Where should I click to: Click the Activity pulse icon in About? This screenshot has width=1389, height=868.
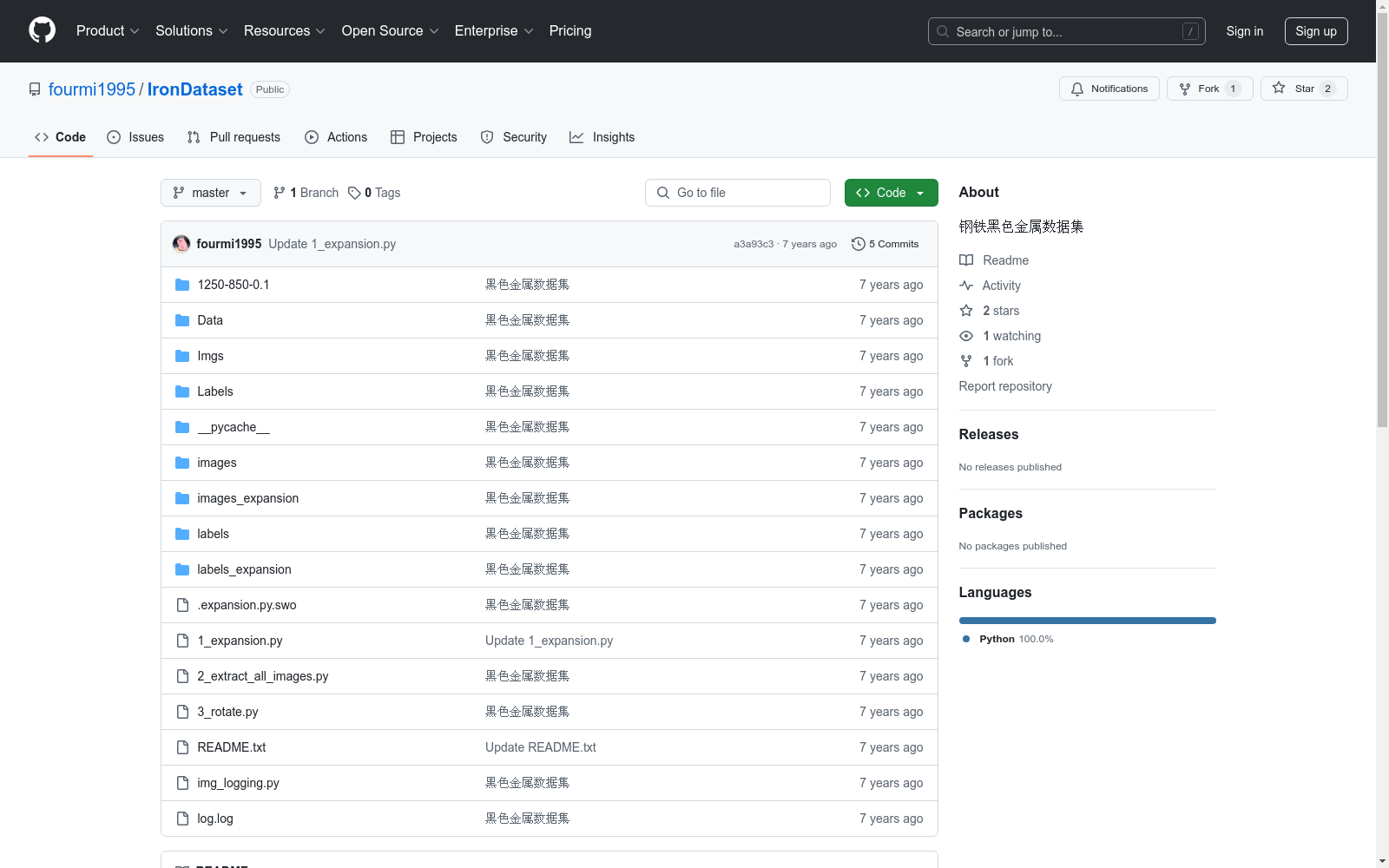(966, 286)
